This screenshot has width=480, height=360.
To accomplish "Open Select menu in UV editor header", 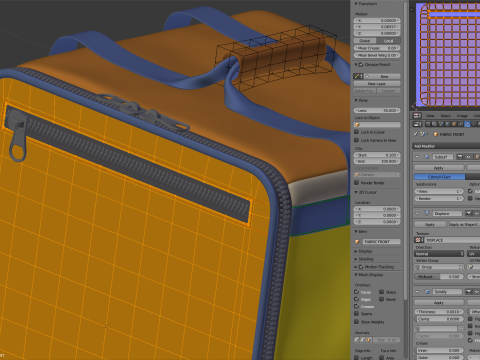I will pyautogui.click(x=446, y=116).
